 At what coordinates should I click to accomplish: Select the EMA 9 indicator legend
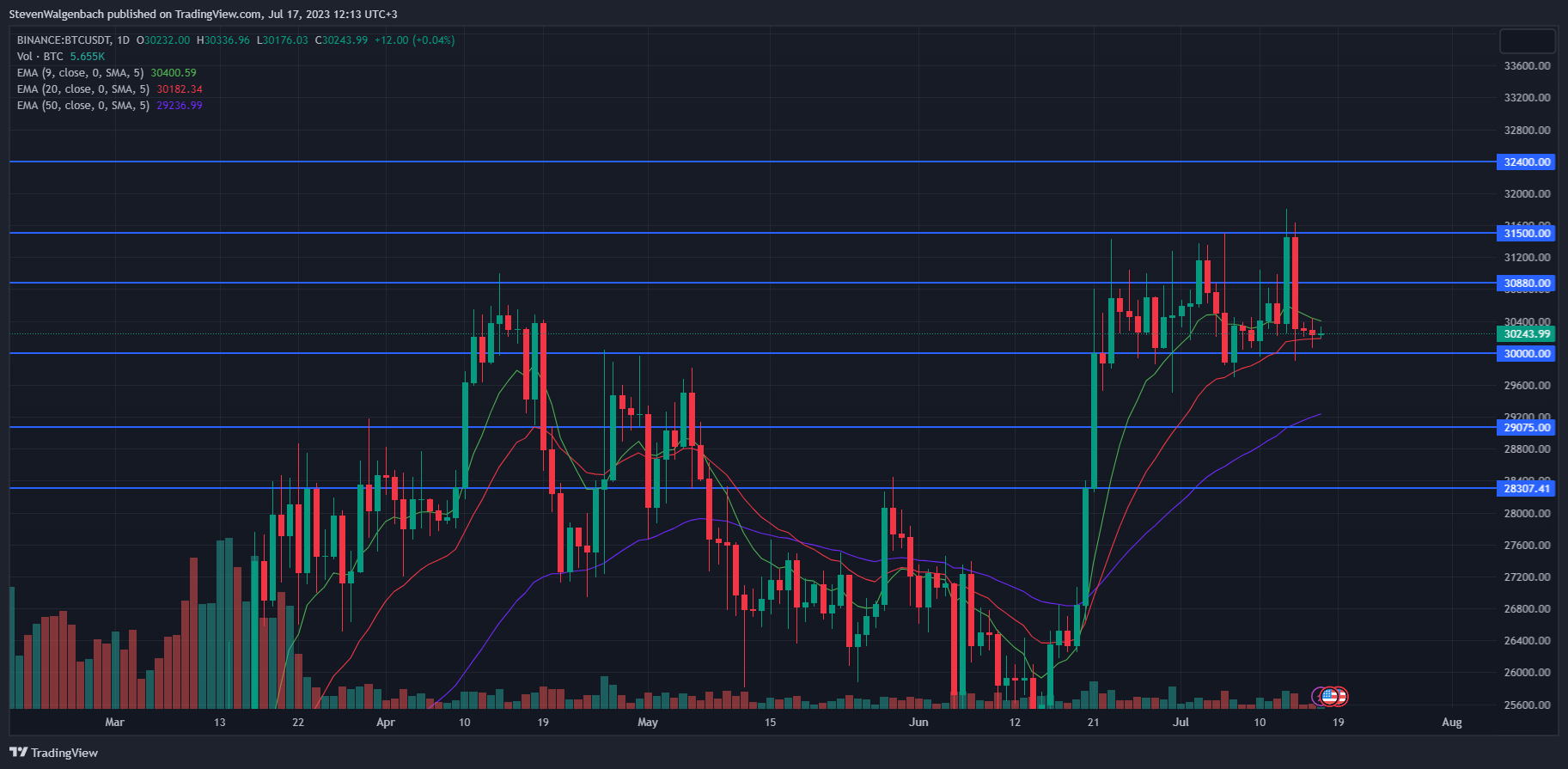point(81,73)
